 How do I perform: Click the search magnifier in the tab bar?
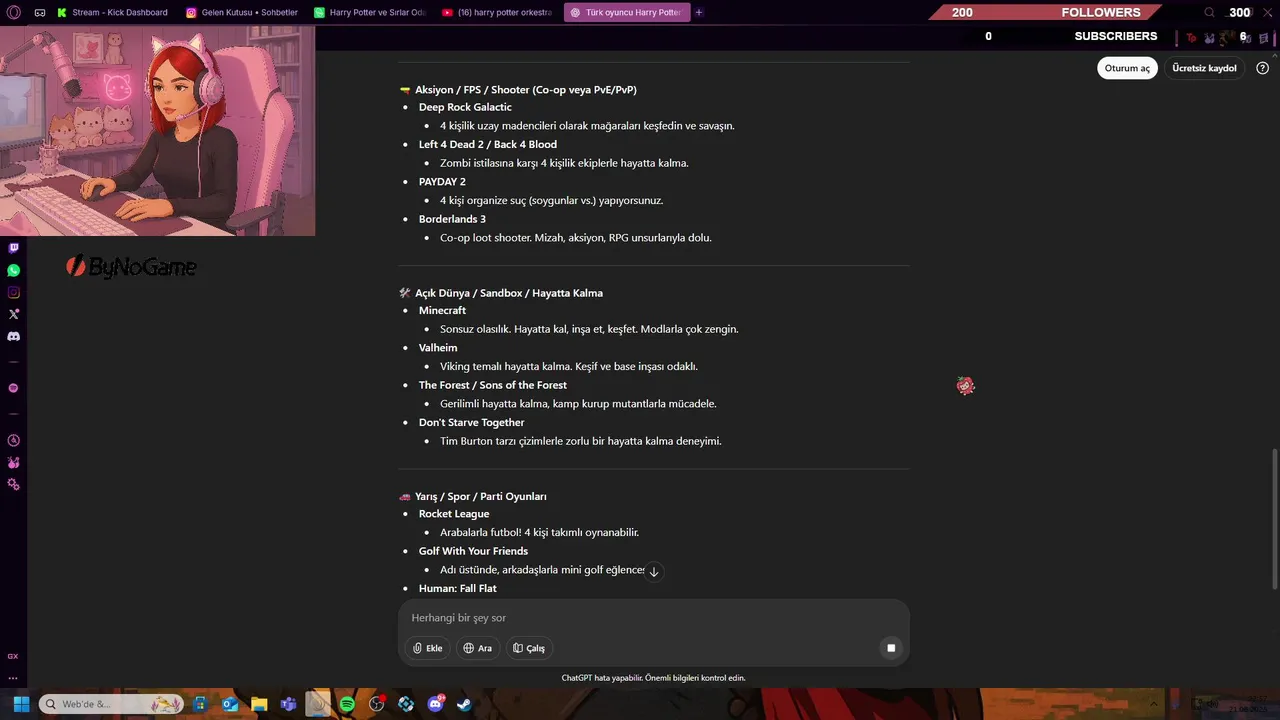1209,13
